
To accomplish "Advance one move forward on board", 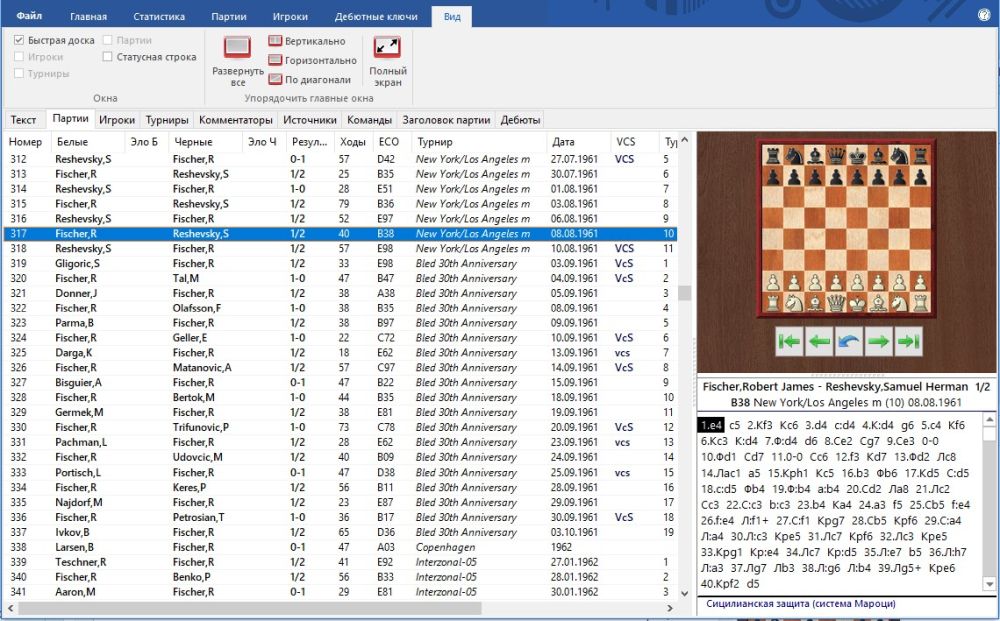I will [879, 341].
